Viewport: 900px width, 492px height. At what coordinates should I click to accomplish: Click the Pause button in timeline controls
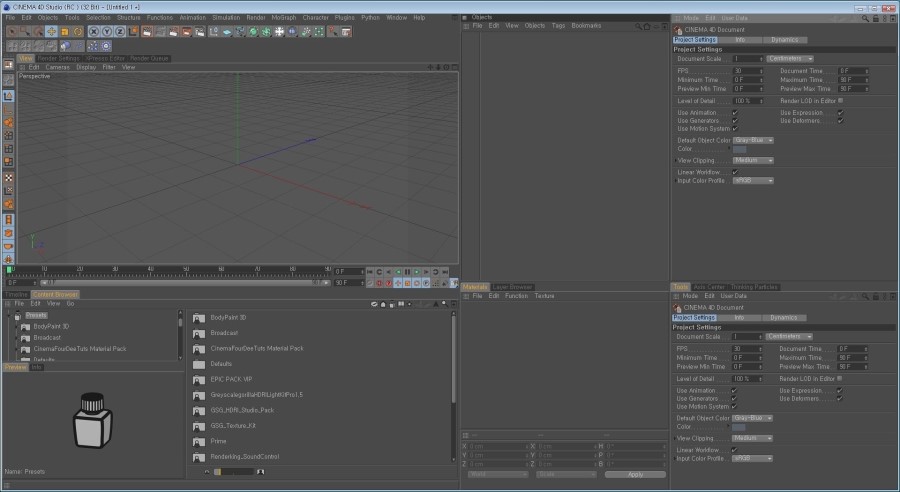[408, 272]
